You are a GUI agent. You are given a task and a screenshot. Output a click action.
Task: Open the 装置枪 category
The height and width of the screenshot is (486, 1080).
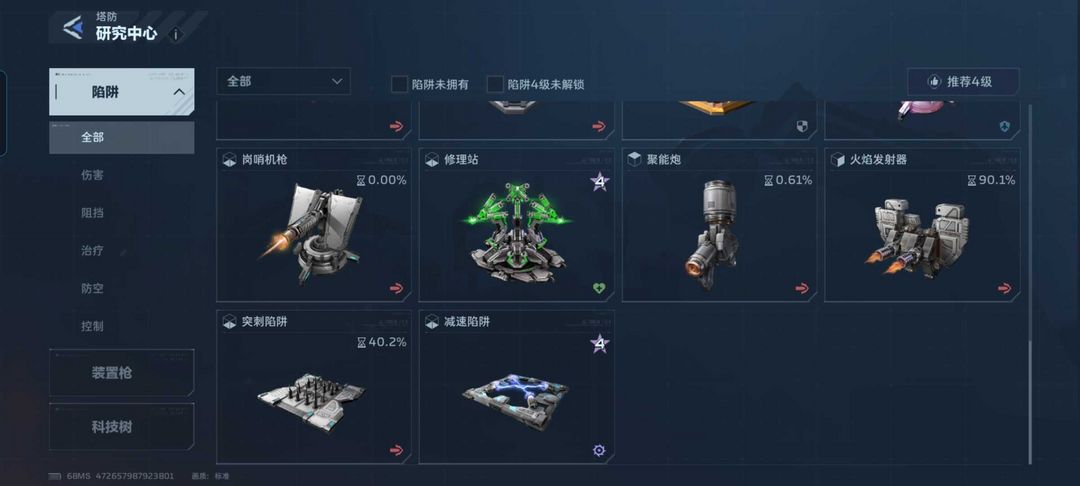coord(121,372)
